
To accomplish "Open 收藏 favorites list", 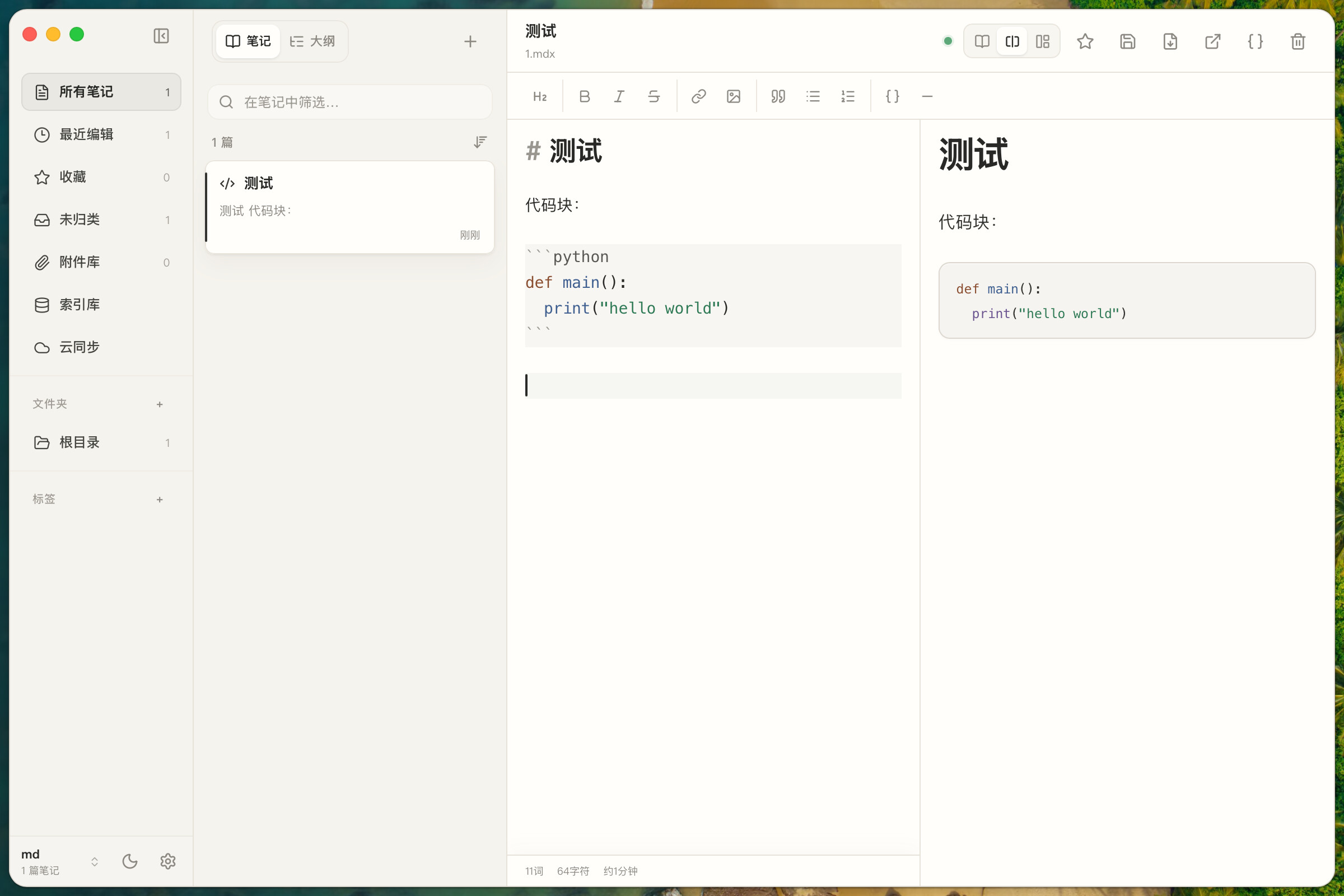I will 101,177.
